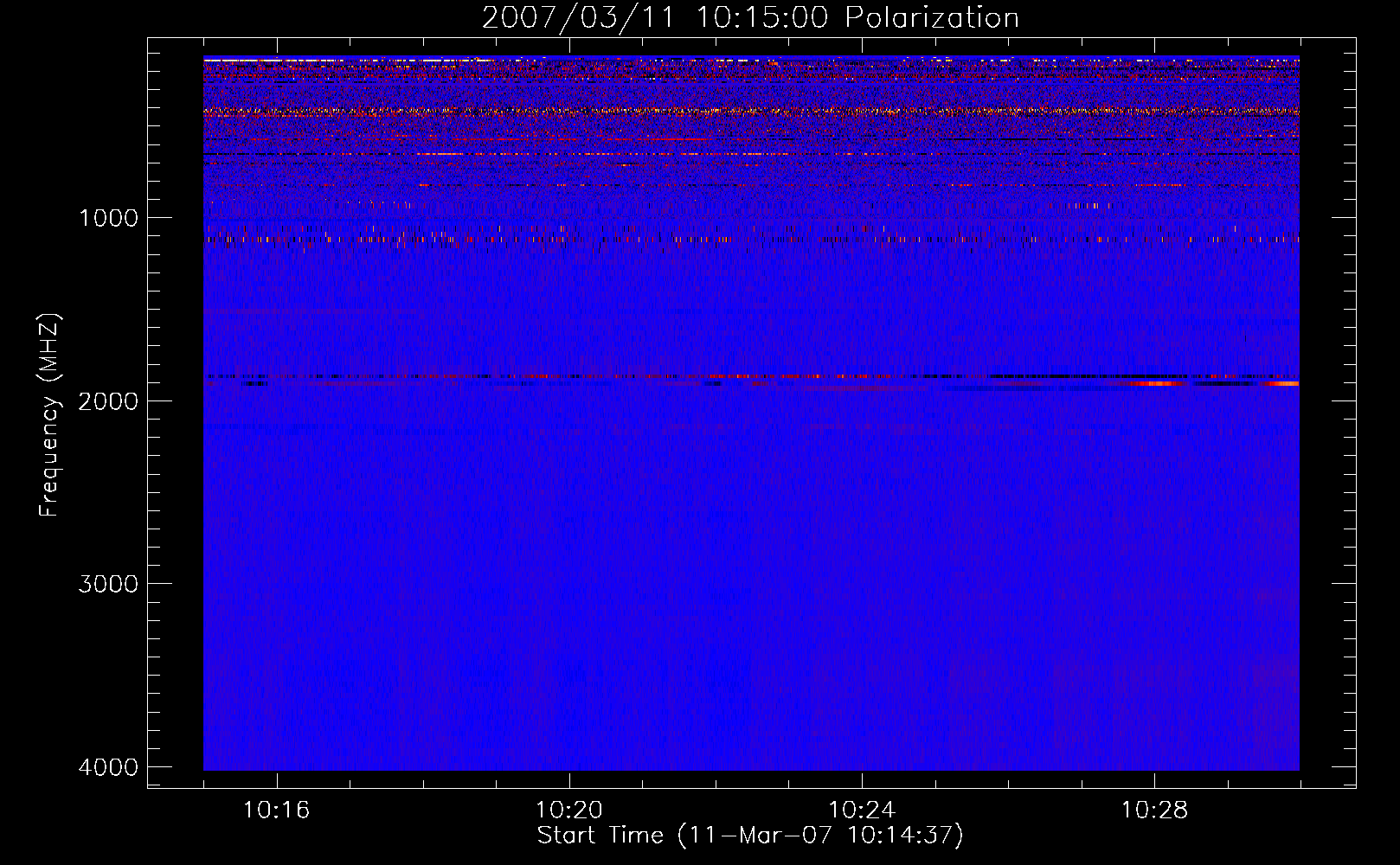
Task: Click the 10:24 time tick label
Action: coord(862,811)
